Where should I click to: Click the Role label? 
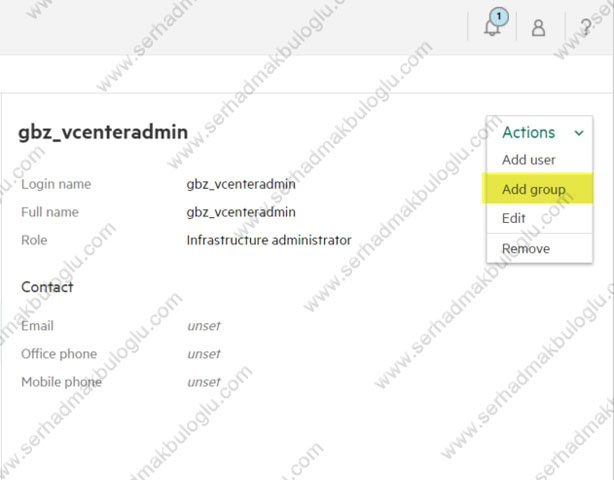click(34, 240)
